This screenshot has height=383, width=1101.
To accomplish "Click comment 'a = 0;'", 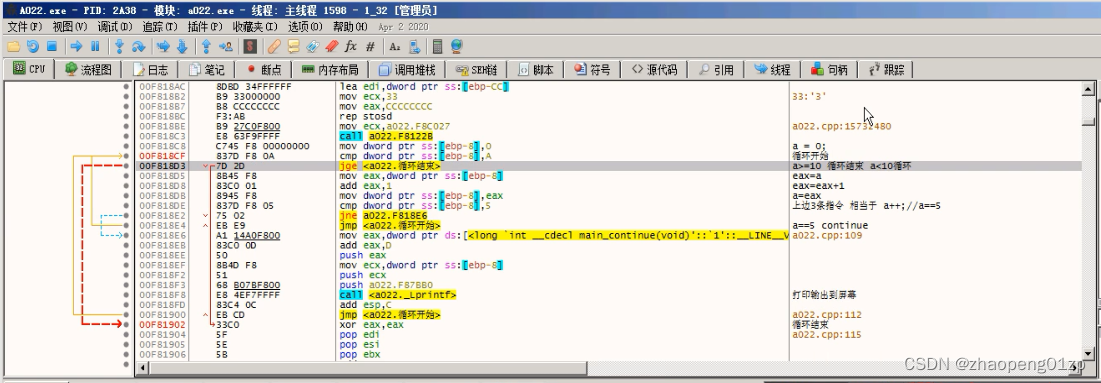I will point(809,146).
